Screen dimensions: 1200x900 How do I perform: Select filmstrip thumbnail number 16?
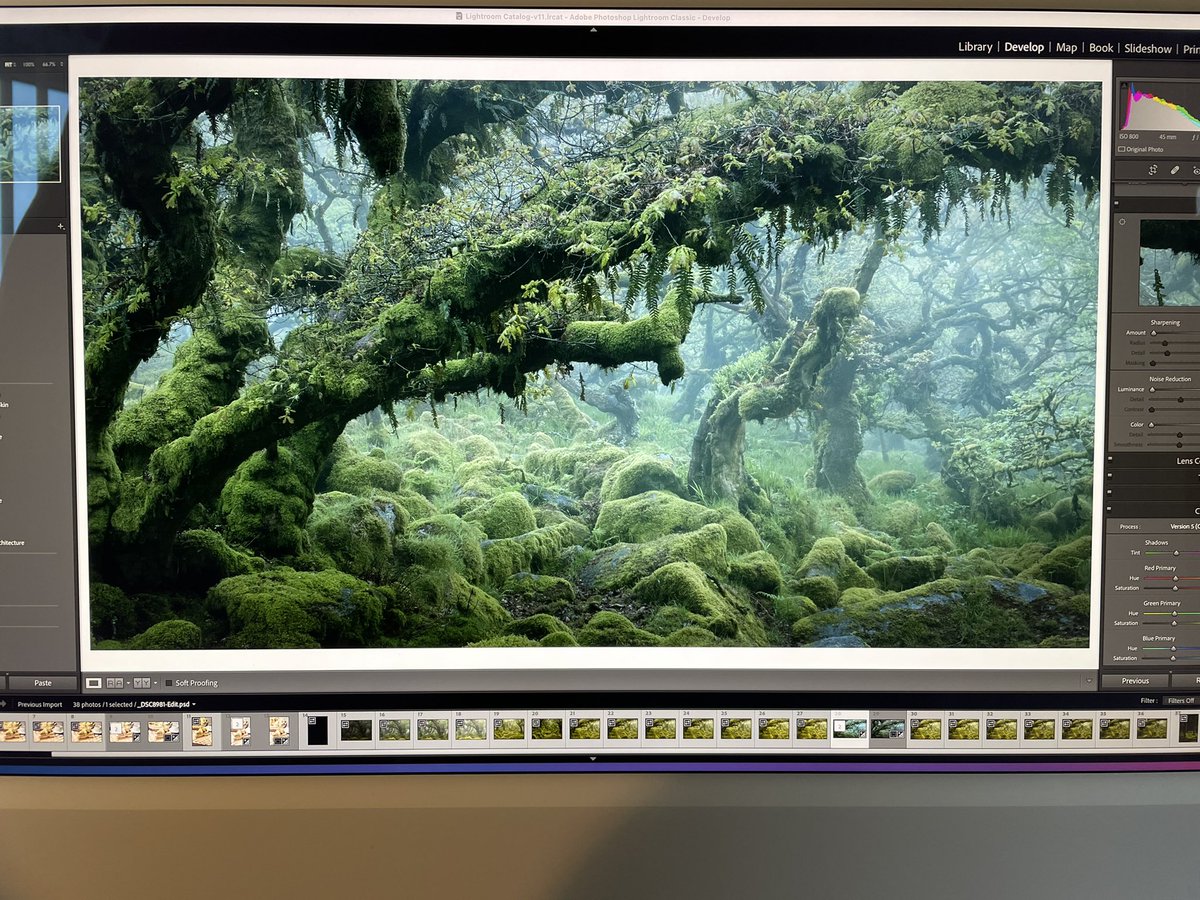tap(393, 730)
